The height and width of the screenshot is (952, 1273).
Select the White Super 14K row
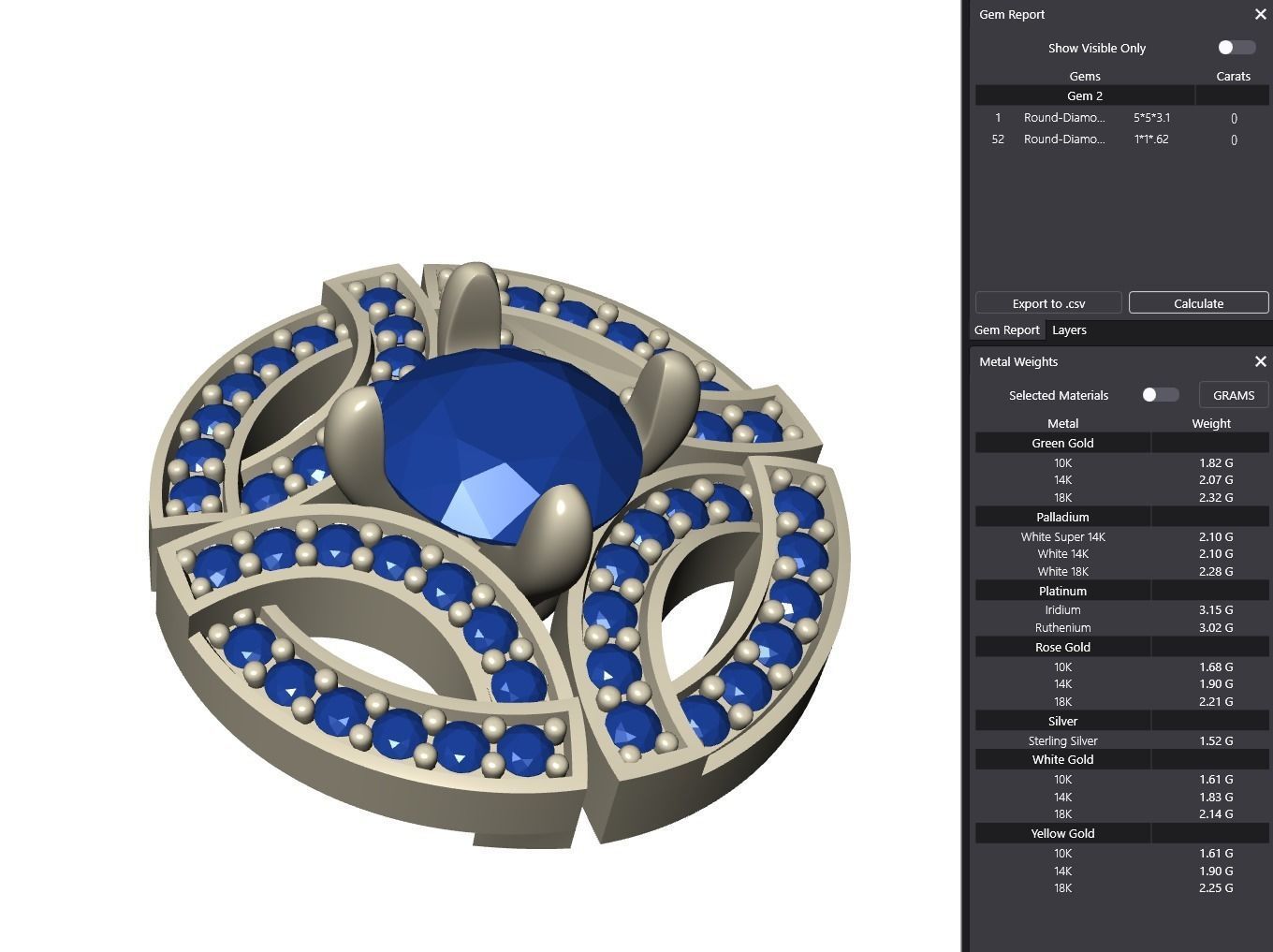click(1121, 537)
